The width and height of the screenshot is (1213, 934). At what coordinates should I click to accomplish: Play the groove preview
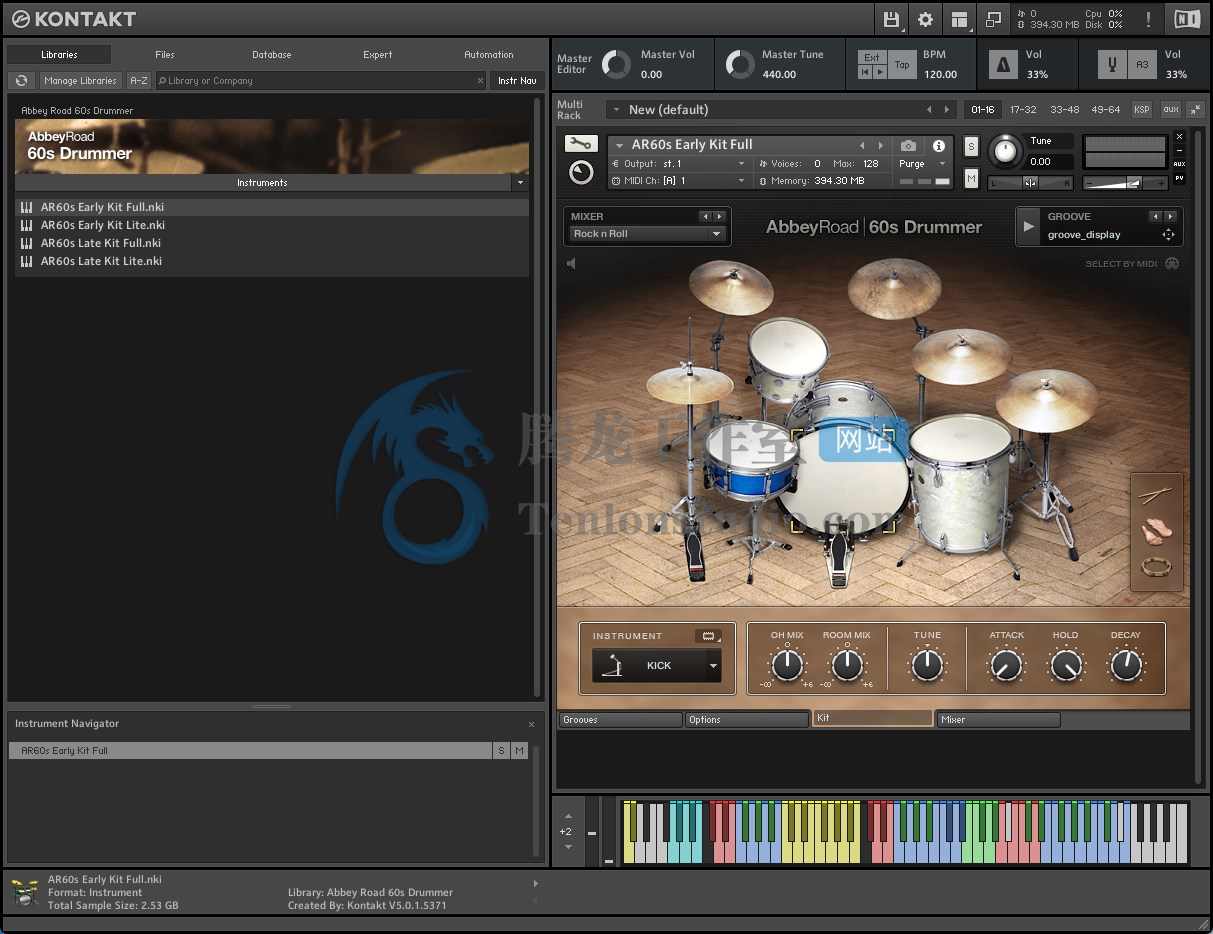(1028, 226)
